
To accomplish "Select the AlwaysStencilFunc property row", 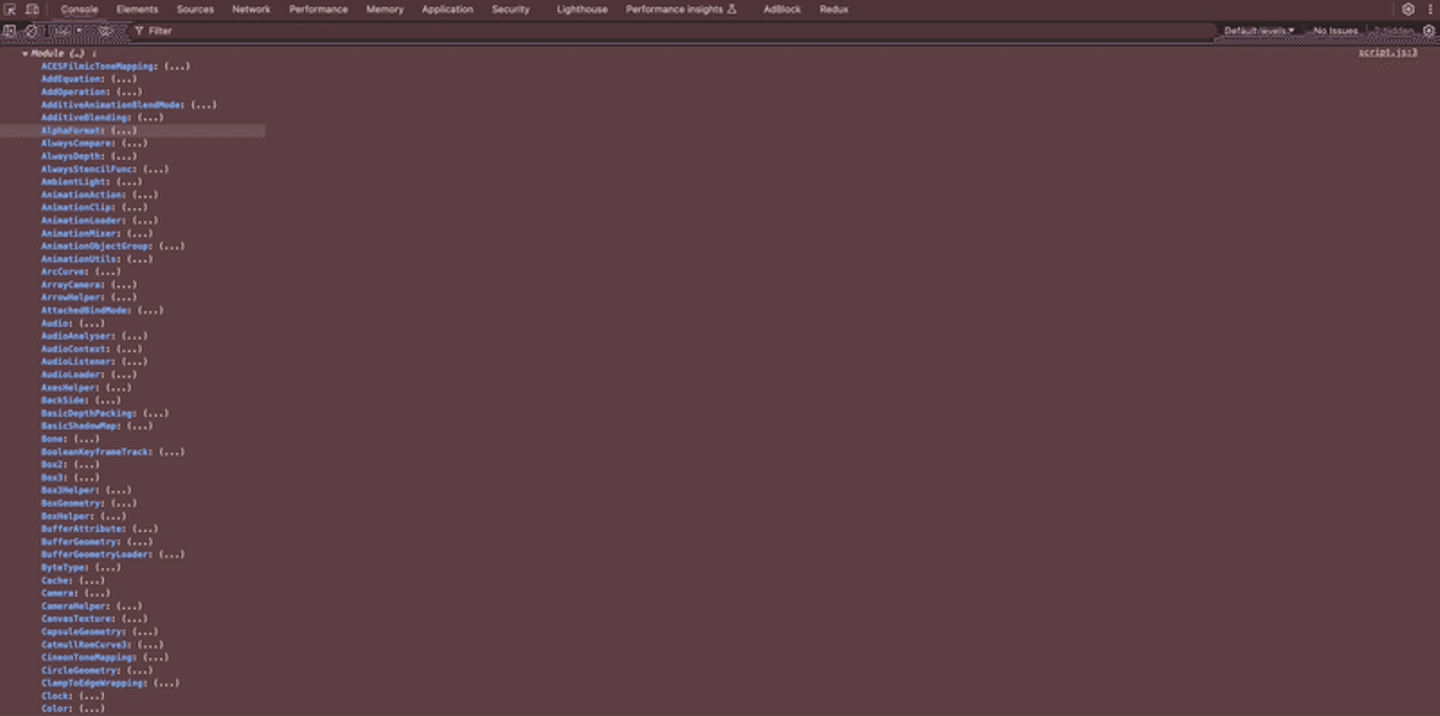I will coord(104,170).
